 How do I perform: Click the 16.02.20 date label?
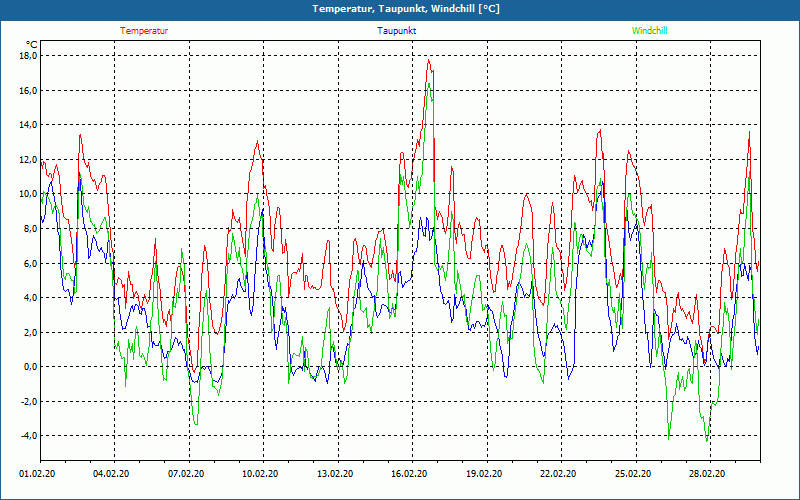(x=409, y=474)
